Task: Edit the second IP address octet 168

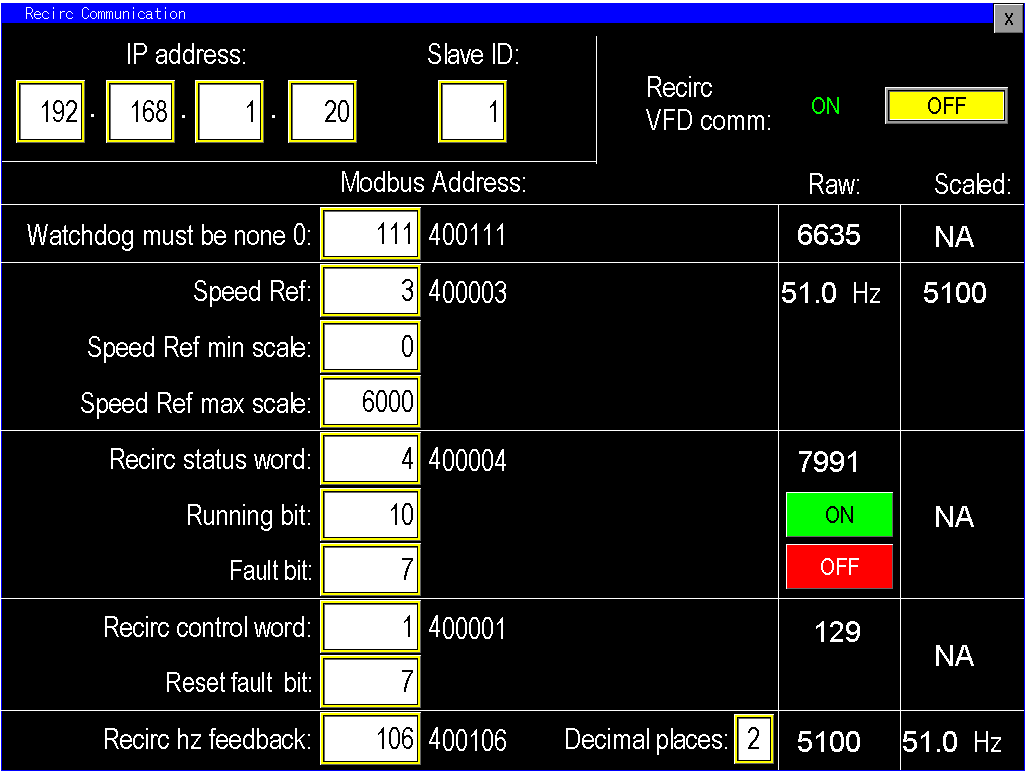Action: [x=141, y=111]
